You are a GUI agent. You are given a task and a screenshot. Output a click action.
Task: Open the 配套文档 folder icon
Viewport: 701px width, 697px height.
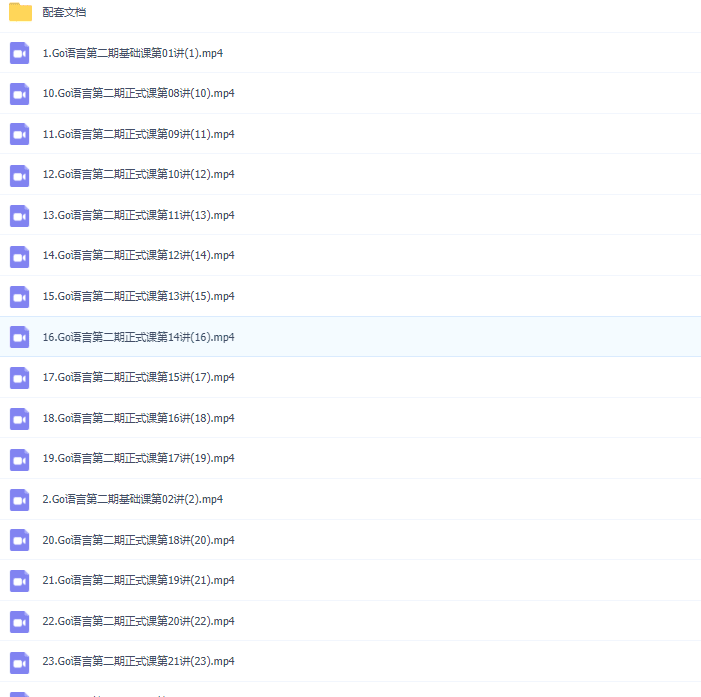[x=20, y=12]
